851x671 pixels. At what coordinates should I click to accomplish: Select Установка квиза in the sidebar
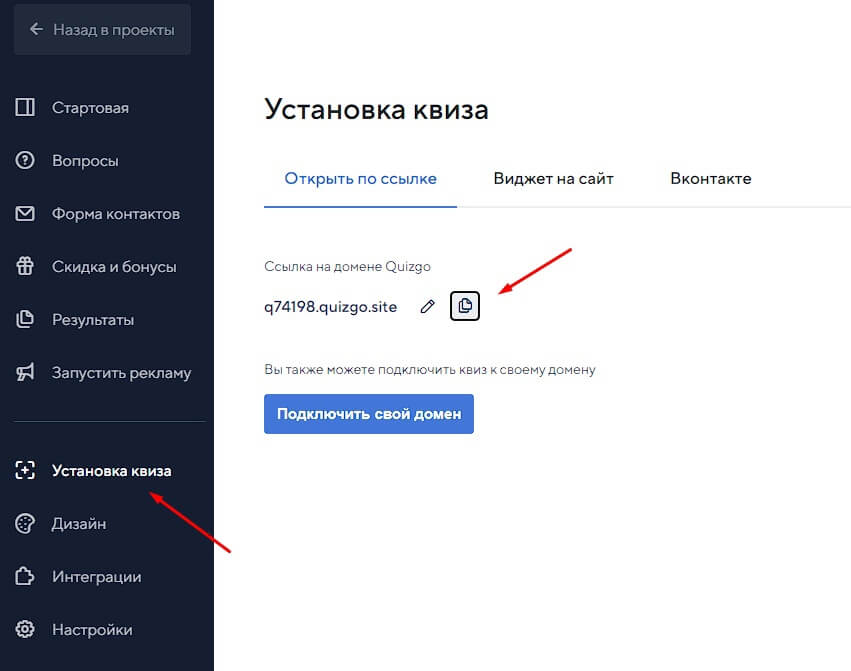coord(111,471)
